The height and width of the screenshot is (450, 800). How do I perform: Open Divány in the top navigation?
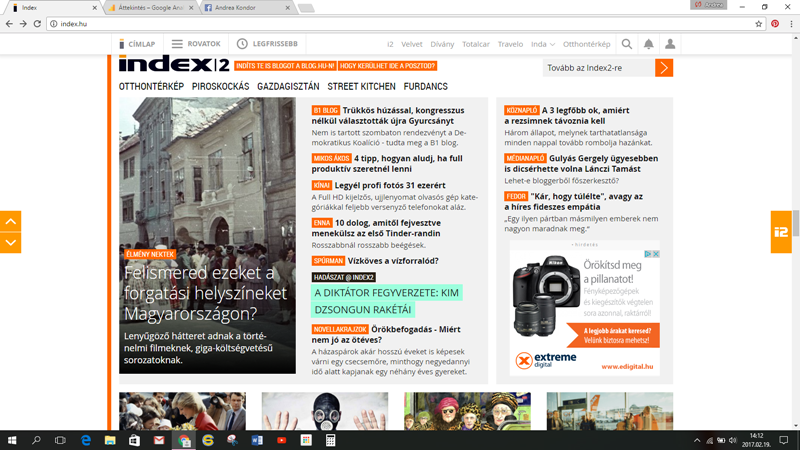[x=442, y=44]
